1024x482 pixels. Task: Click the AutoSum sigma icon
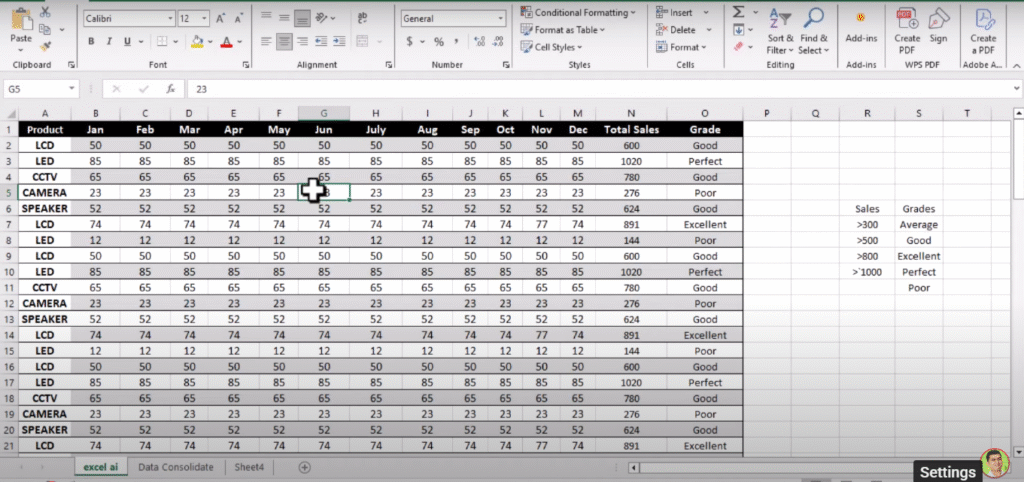(739, 12)
